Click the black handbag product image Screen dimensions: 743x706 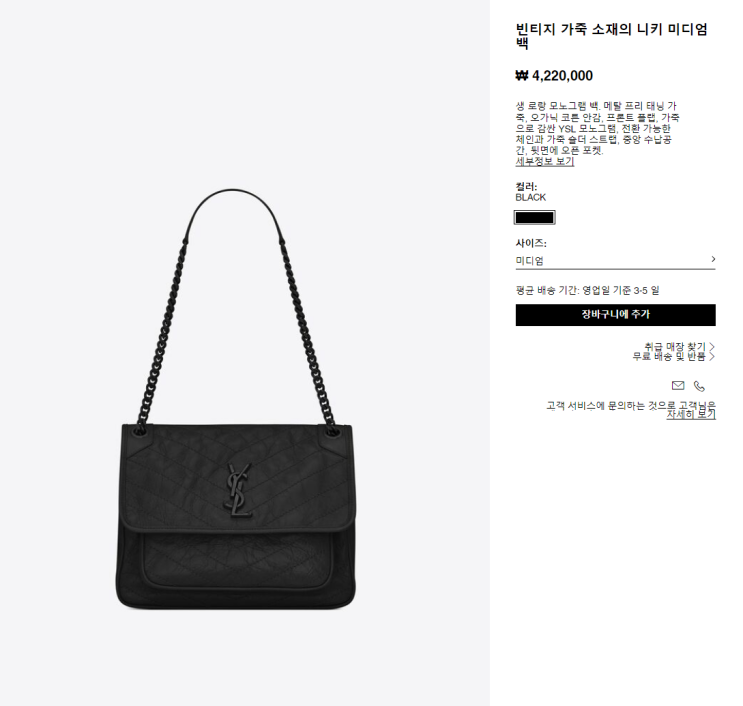click(x=236, y=399)
